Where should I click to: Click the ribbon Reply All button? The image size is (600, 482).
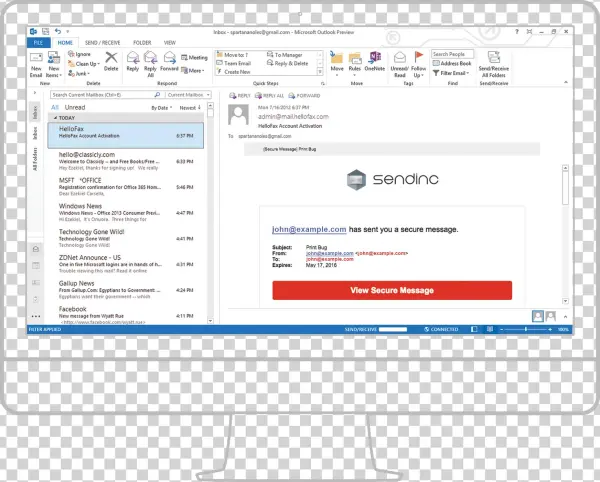pyautogui.click(x=150, y=64)
